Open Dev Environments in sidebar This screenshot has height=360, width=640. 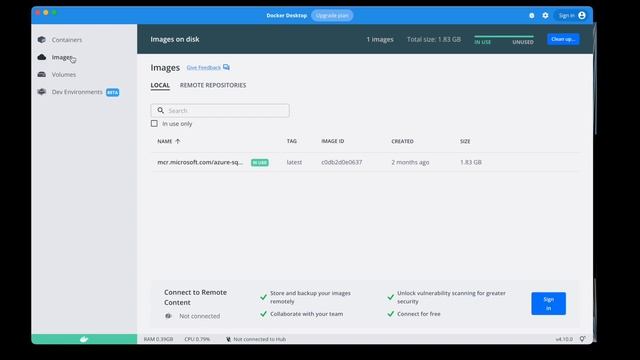[x=77, y=92]
